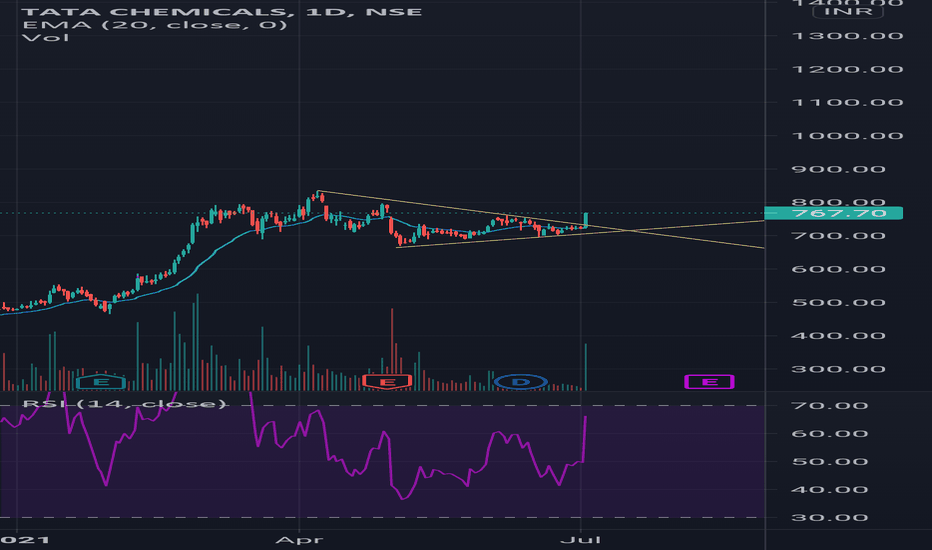Select the EMA (20, close, 0) indicator label
This screenshot has height=550, width=932.
pos(155,25)
